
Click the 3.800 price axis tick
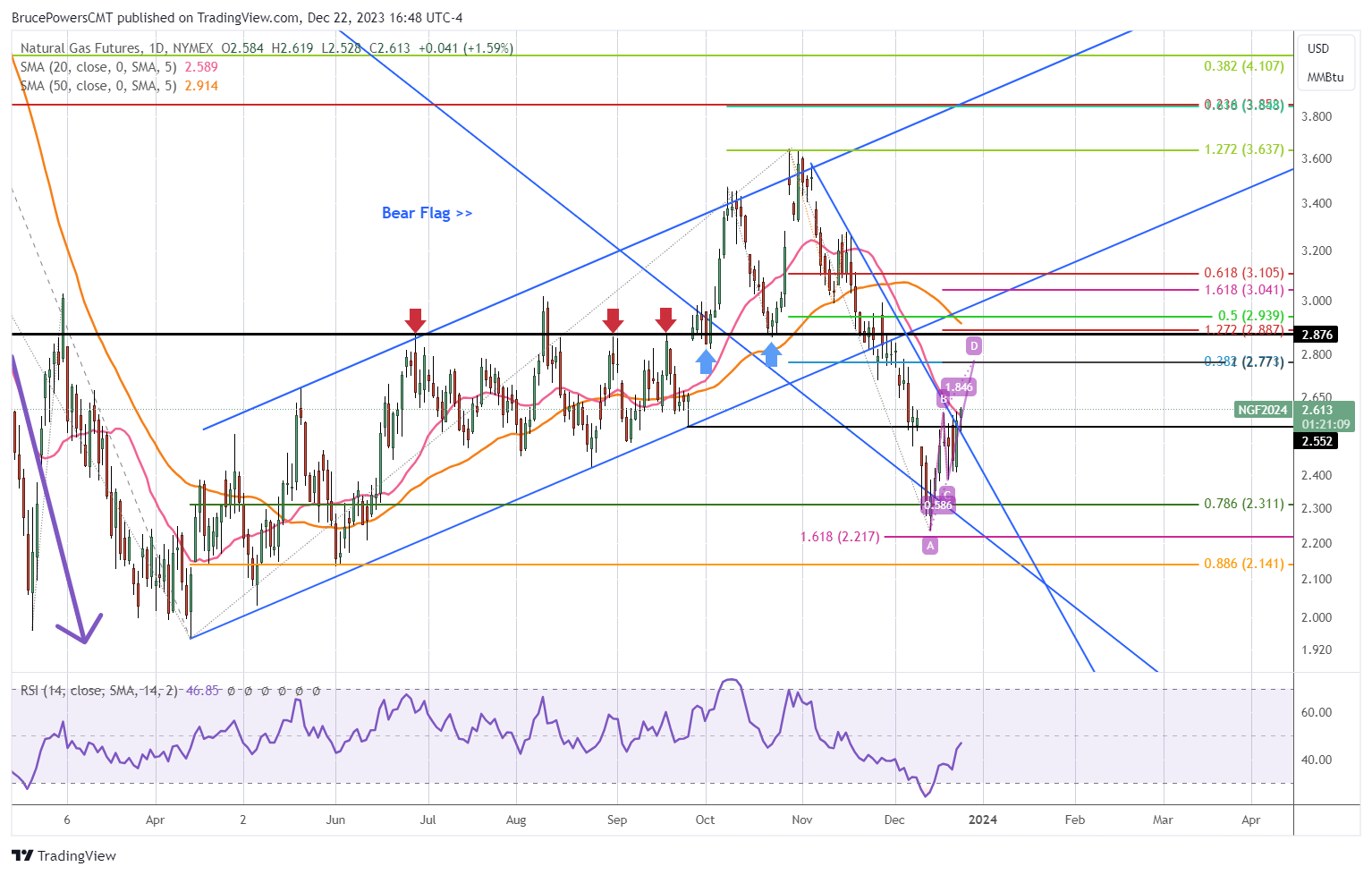1317,116
